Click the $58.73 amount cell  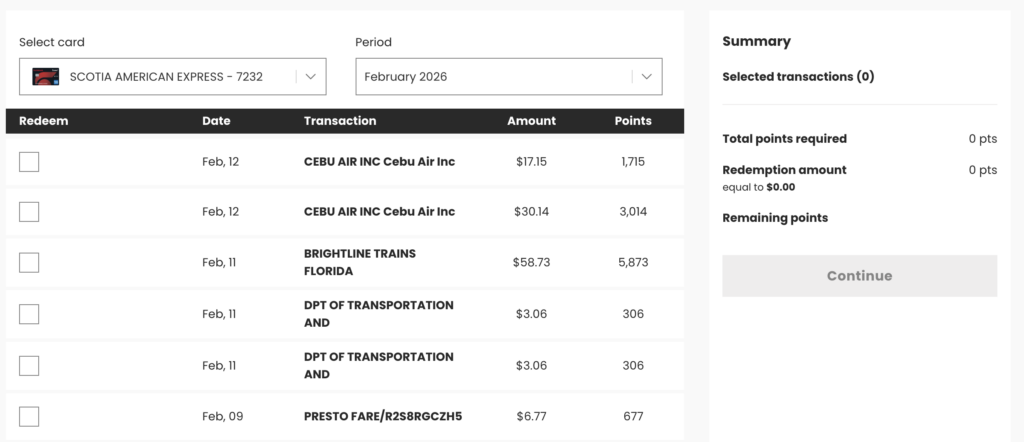[532, 262]
